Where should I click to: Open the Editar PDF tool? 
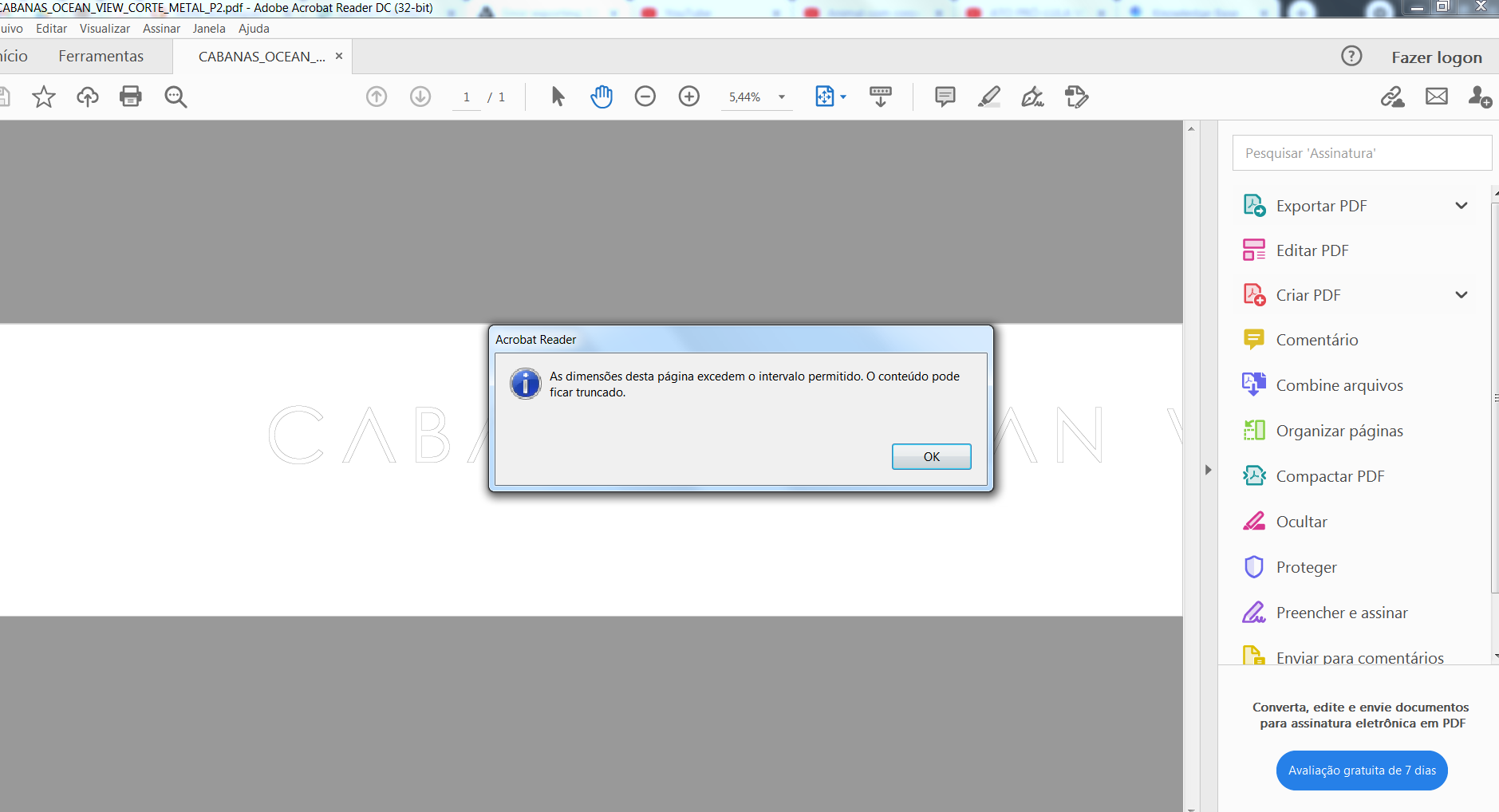(1312, 250)
